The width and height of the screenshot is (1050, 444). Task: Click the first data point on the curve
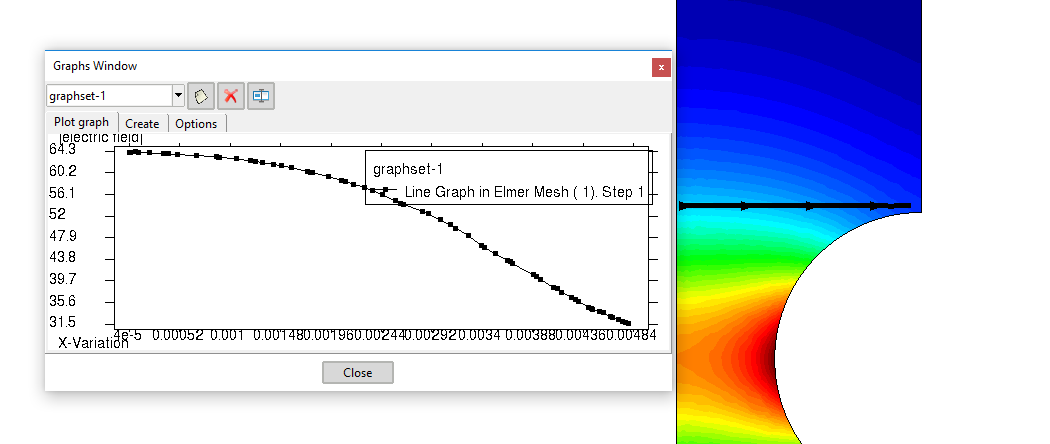click(x=130, y=152)
